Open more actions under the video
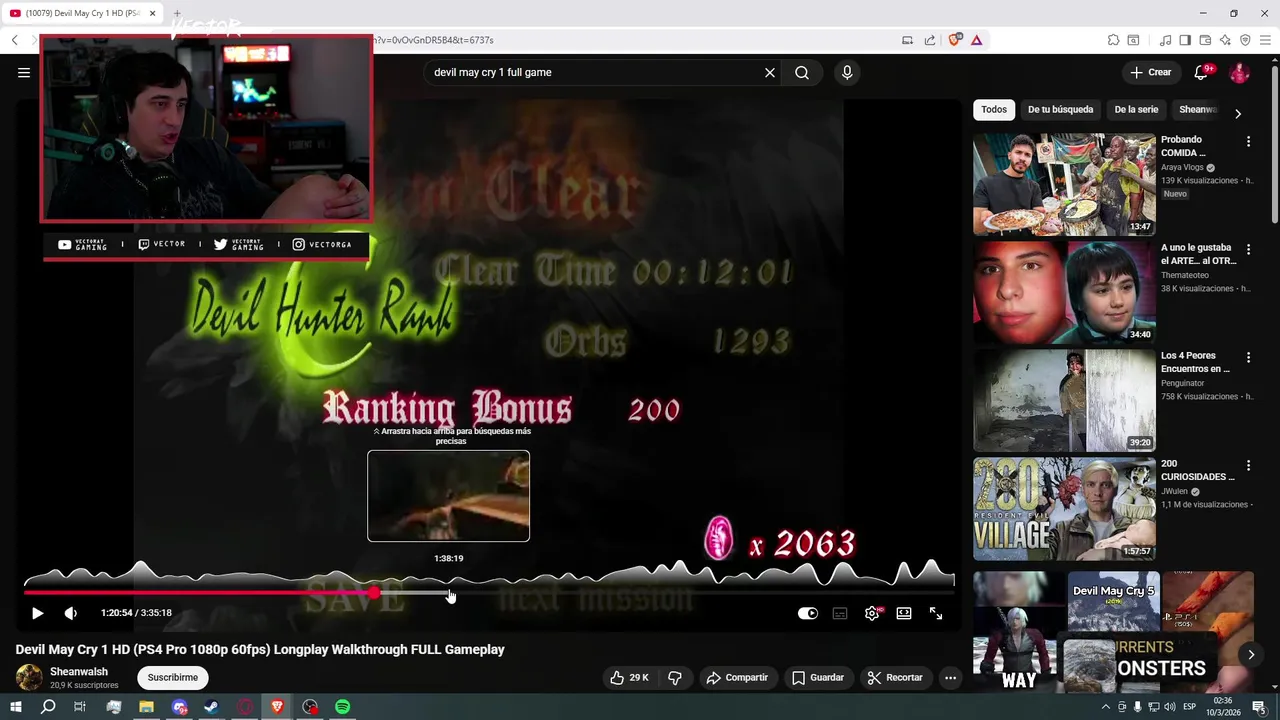Screen dimensions: 1280x720 click(951, 677)
